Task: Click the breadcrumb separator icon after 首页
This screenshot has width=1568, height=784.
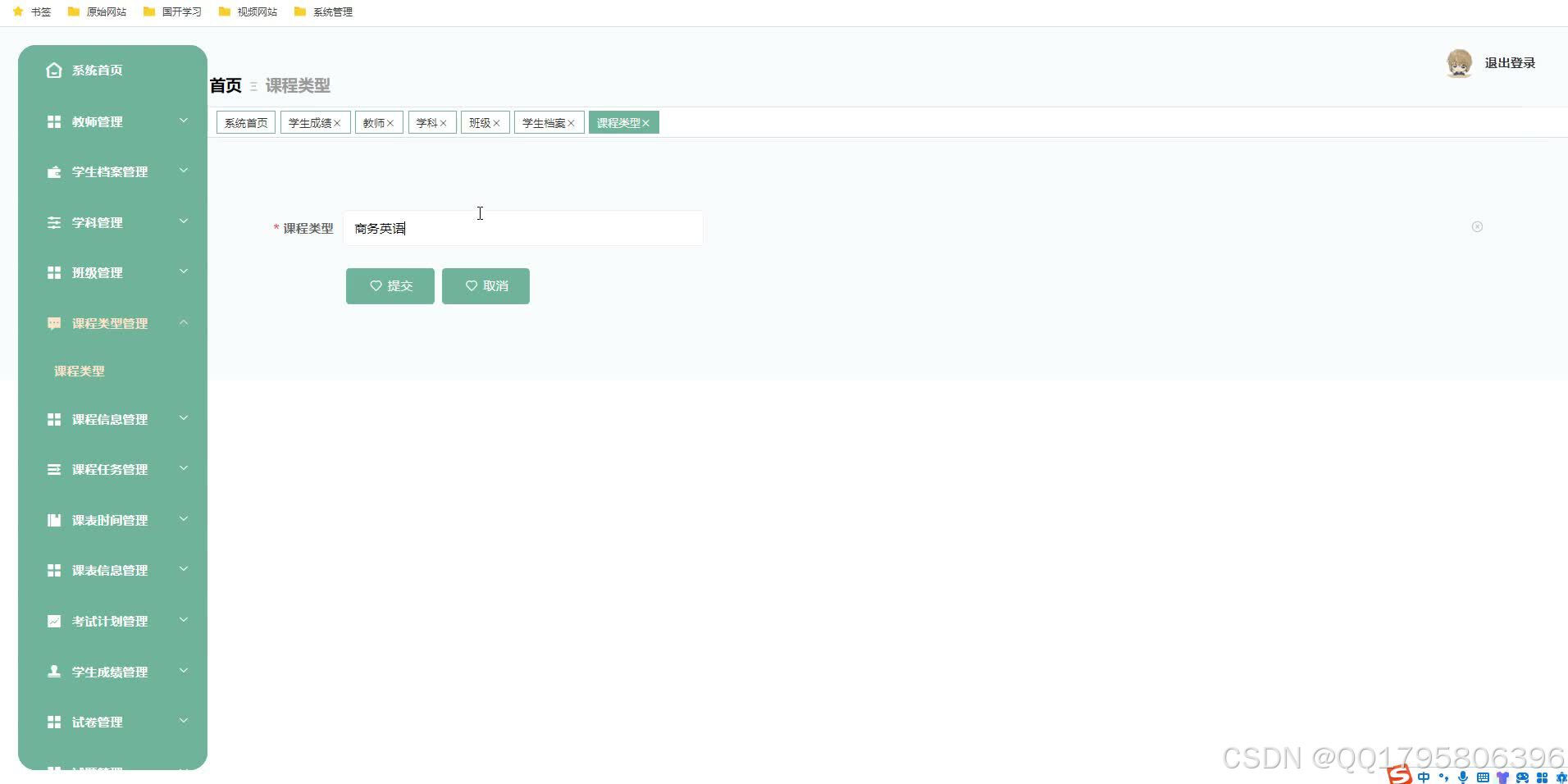Action: click(x=253, y=86)
